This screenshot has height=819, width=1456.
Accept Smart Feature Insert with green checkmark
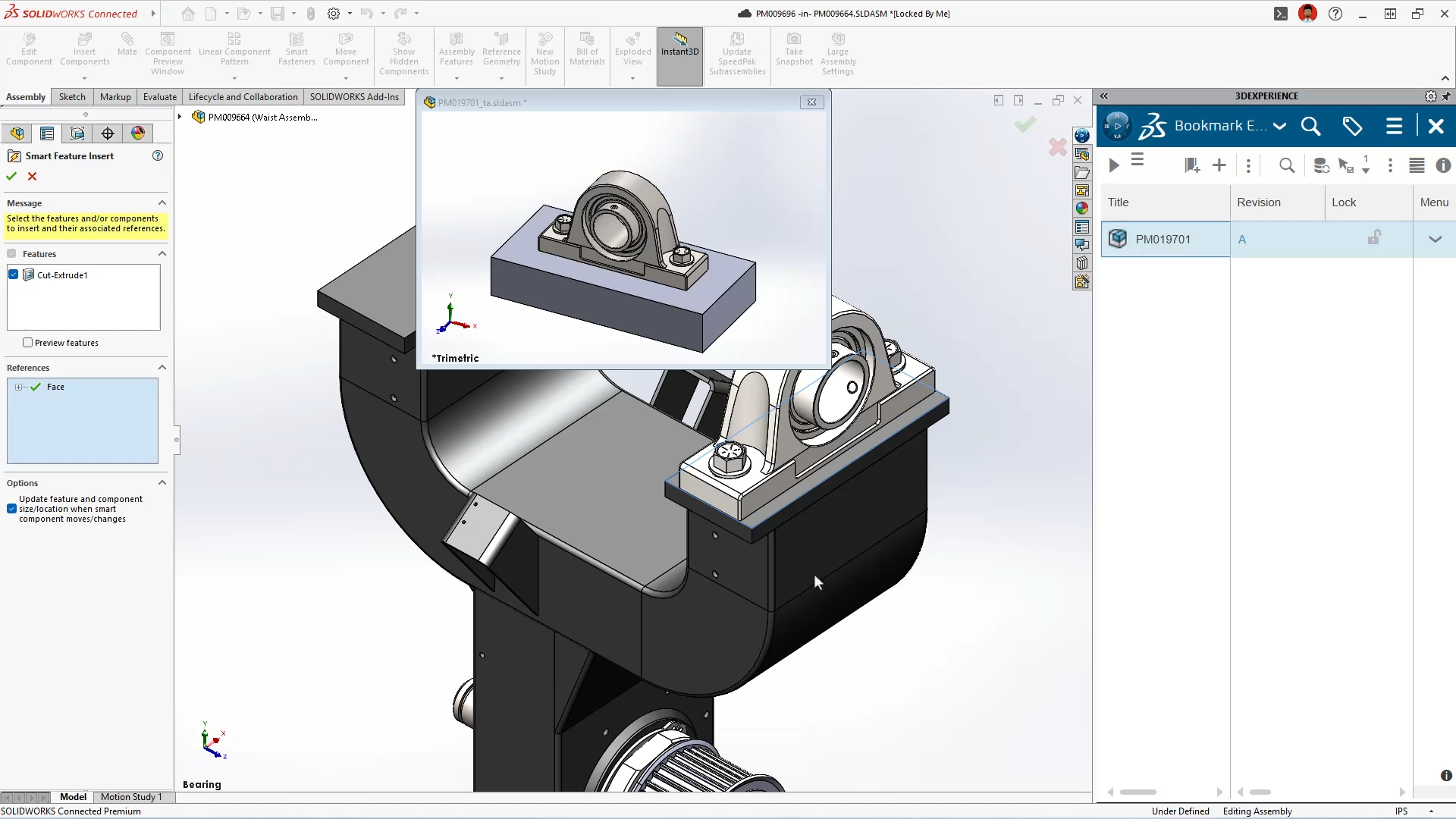(11, 176)
